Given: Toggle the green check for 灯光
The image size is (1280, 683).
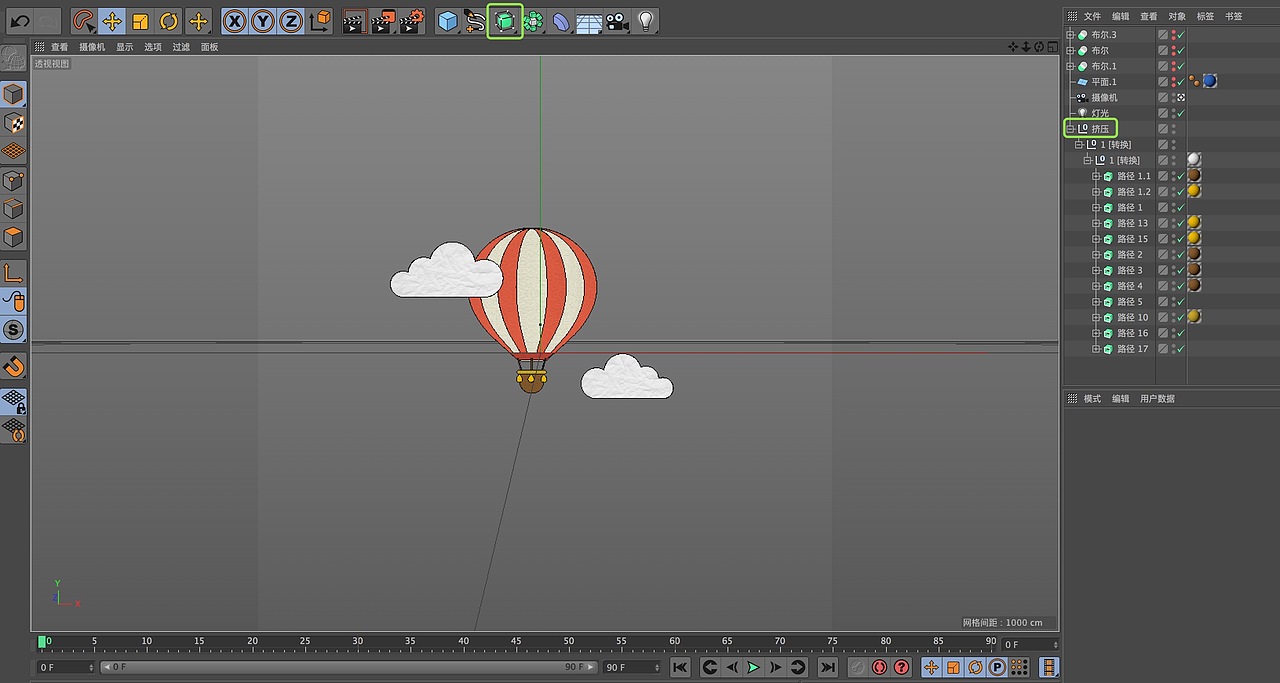Looking at the screenshot, I should [x=1181, y=113].
